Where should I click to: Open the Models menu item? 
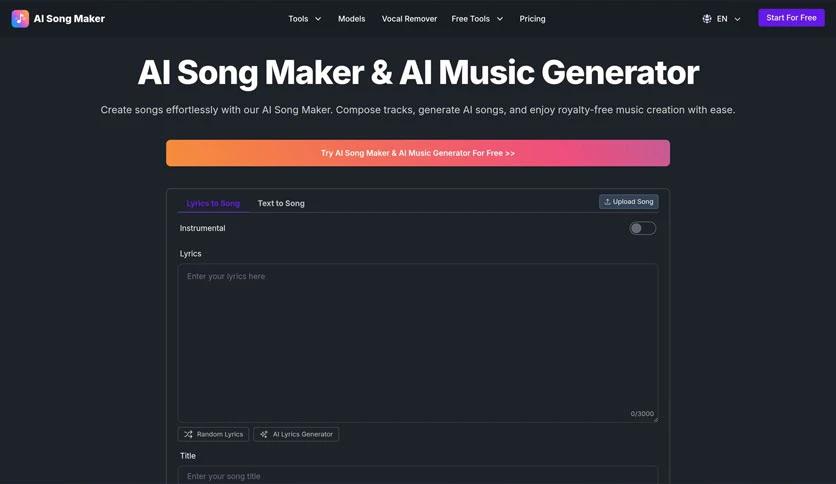point(351,19)
